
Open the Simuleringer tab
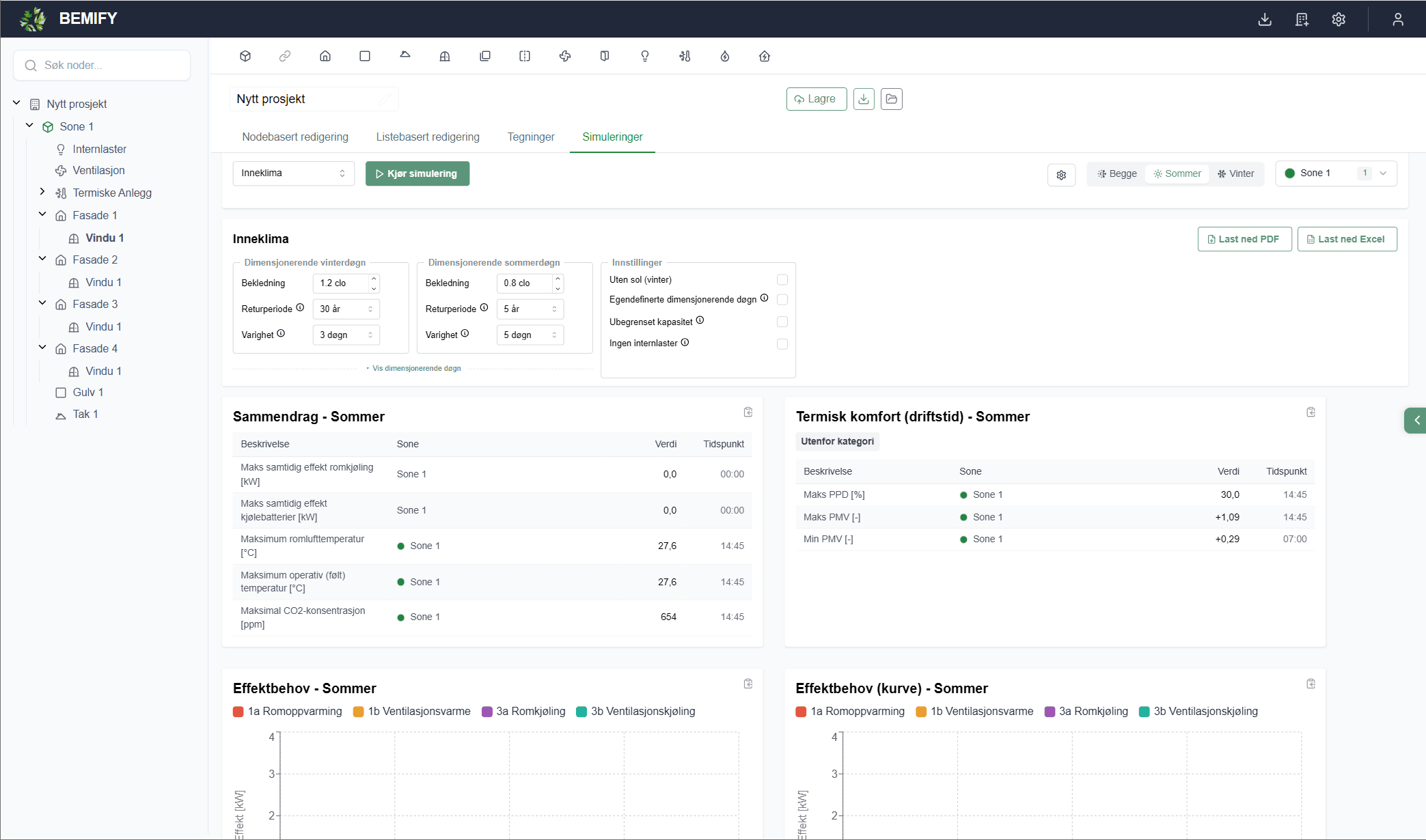[x=612, y=137]
